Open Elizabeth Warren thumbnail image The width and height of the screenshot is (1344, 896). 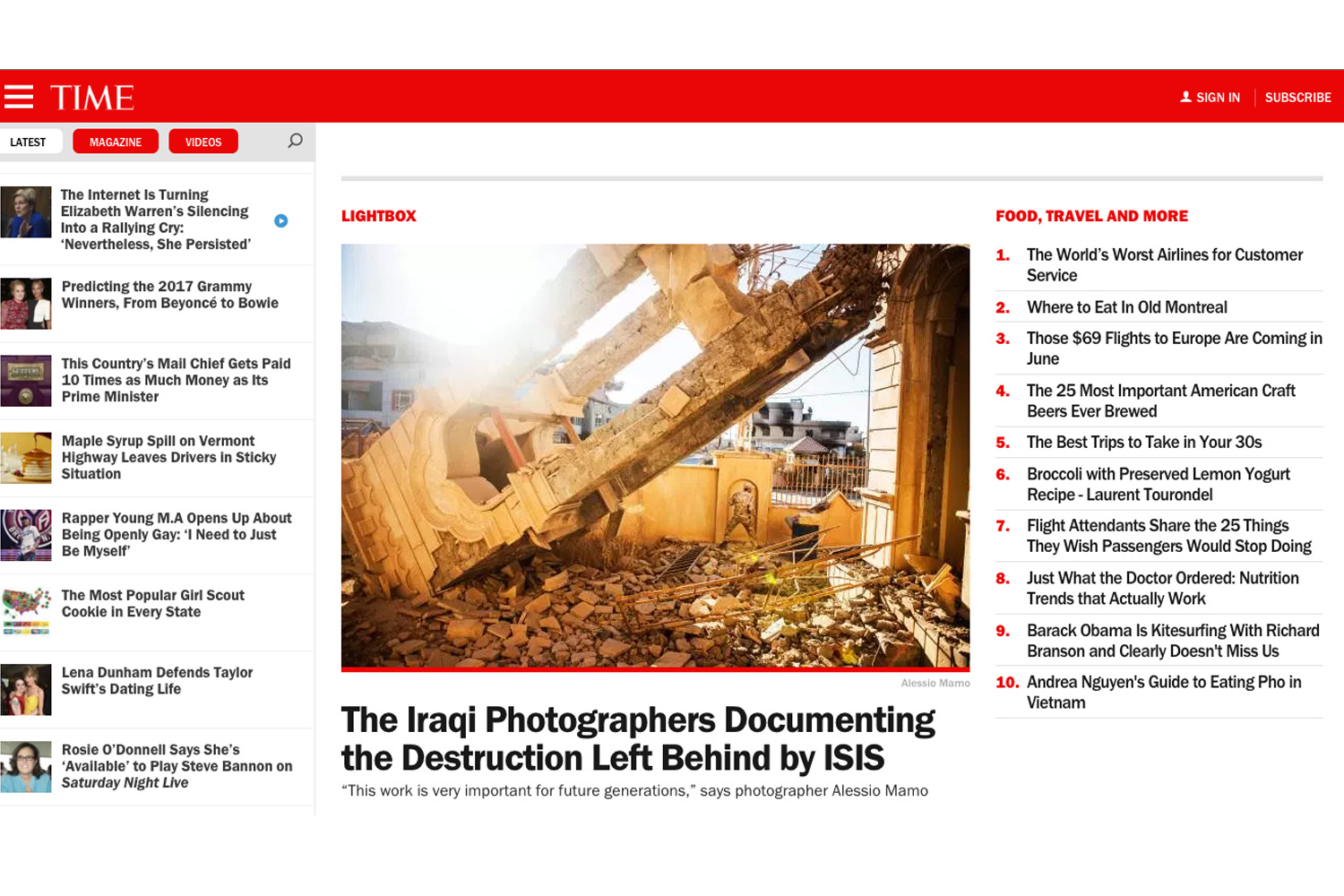[26, 212]
